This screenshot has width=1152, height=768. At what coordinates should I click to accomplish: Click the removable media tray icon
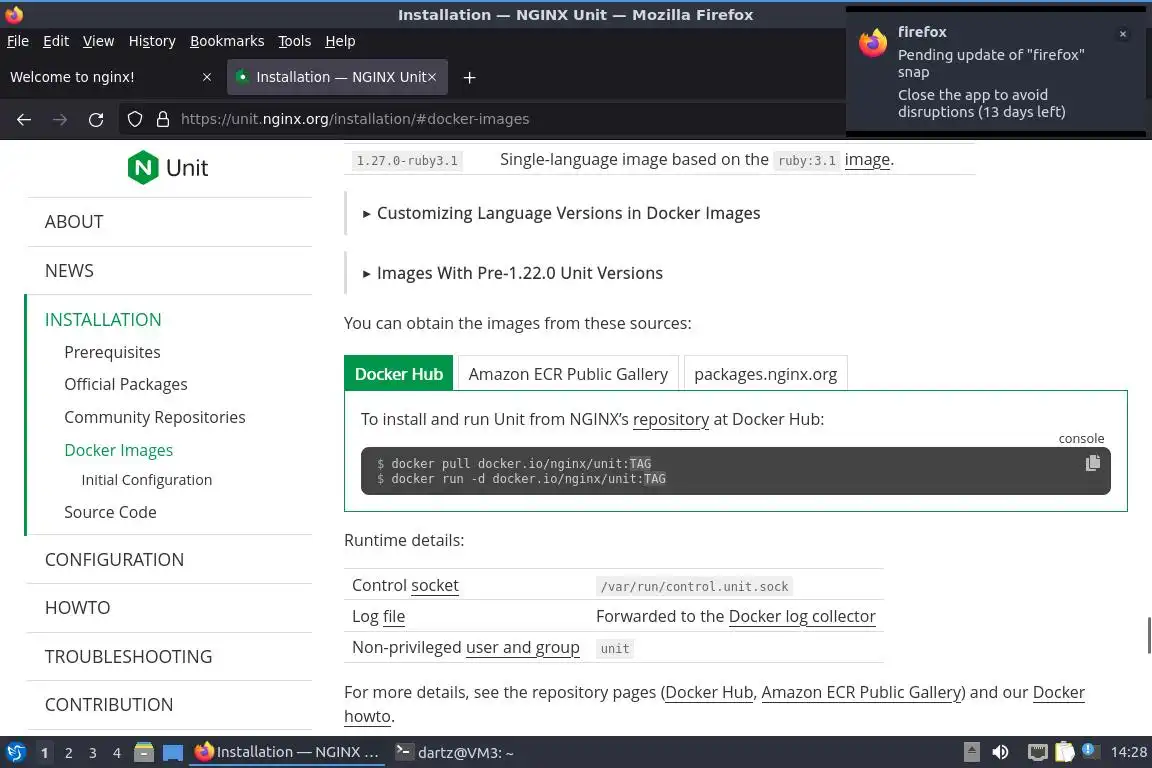(x=971, y=752)
